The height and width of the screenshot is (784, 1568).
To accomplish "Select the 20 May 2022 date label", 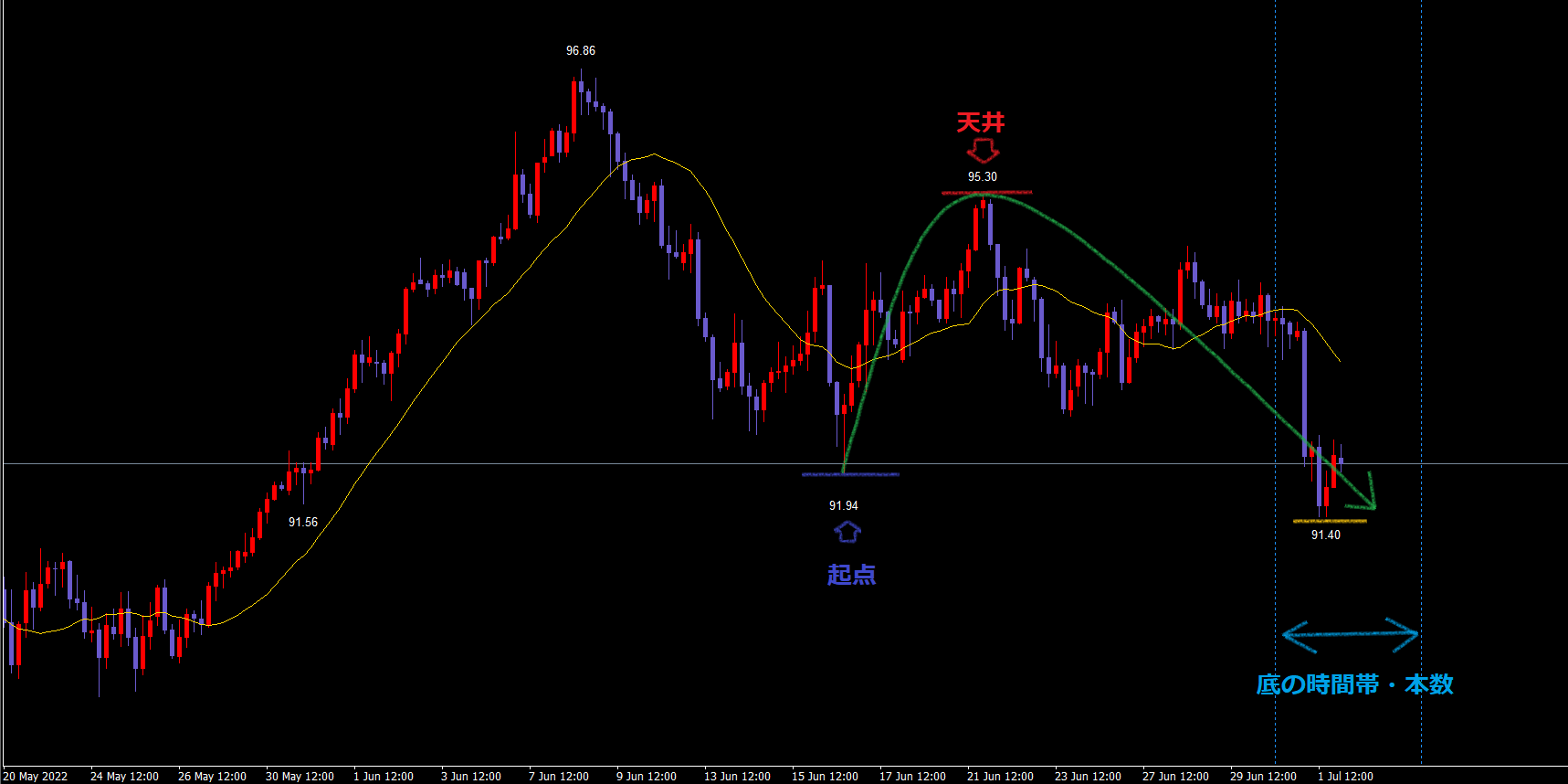I will pyautogui.click(x=36, y=777).
